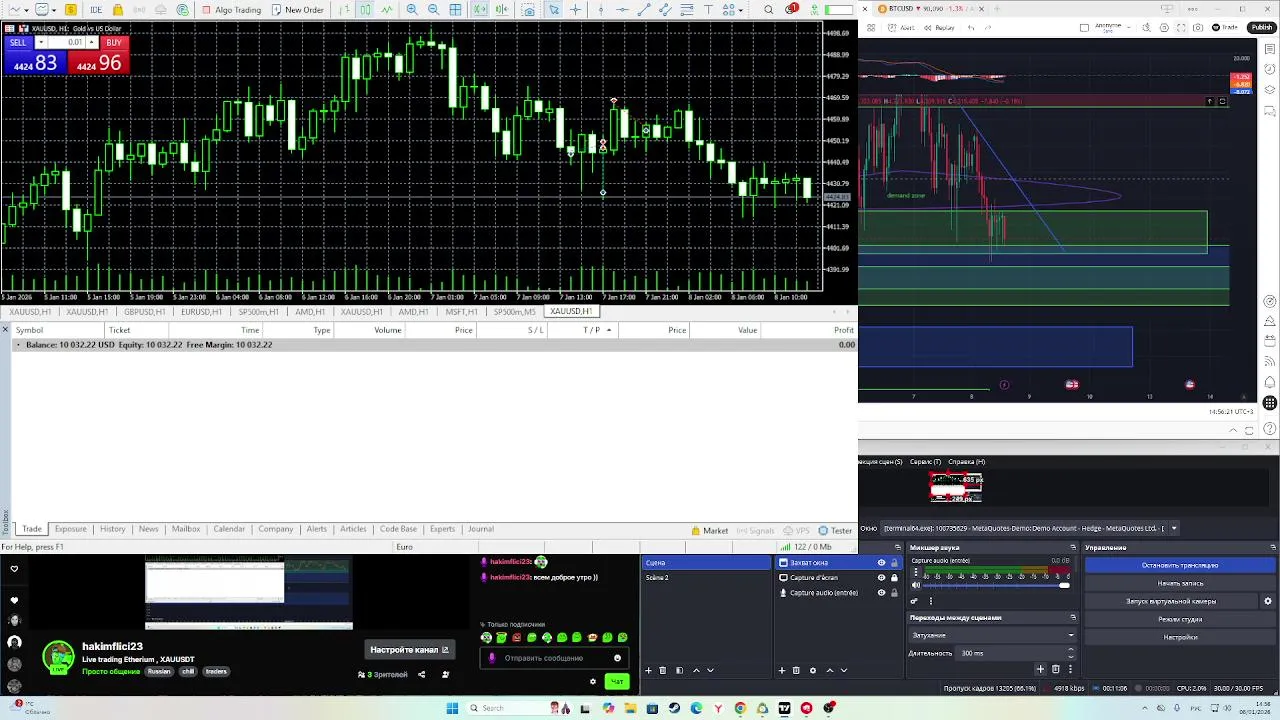
Task: Delete selected OBS scene trash icon
Action: (662, 670)
